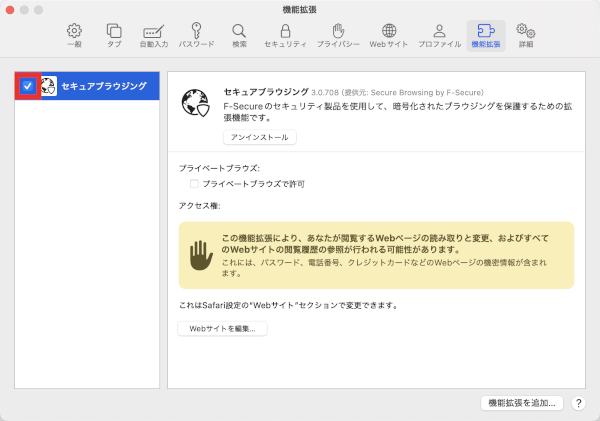Open the プライバシー privacy pane
The width and height of the screenshot is (600, 421).
(x=338, y=36)
